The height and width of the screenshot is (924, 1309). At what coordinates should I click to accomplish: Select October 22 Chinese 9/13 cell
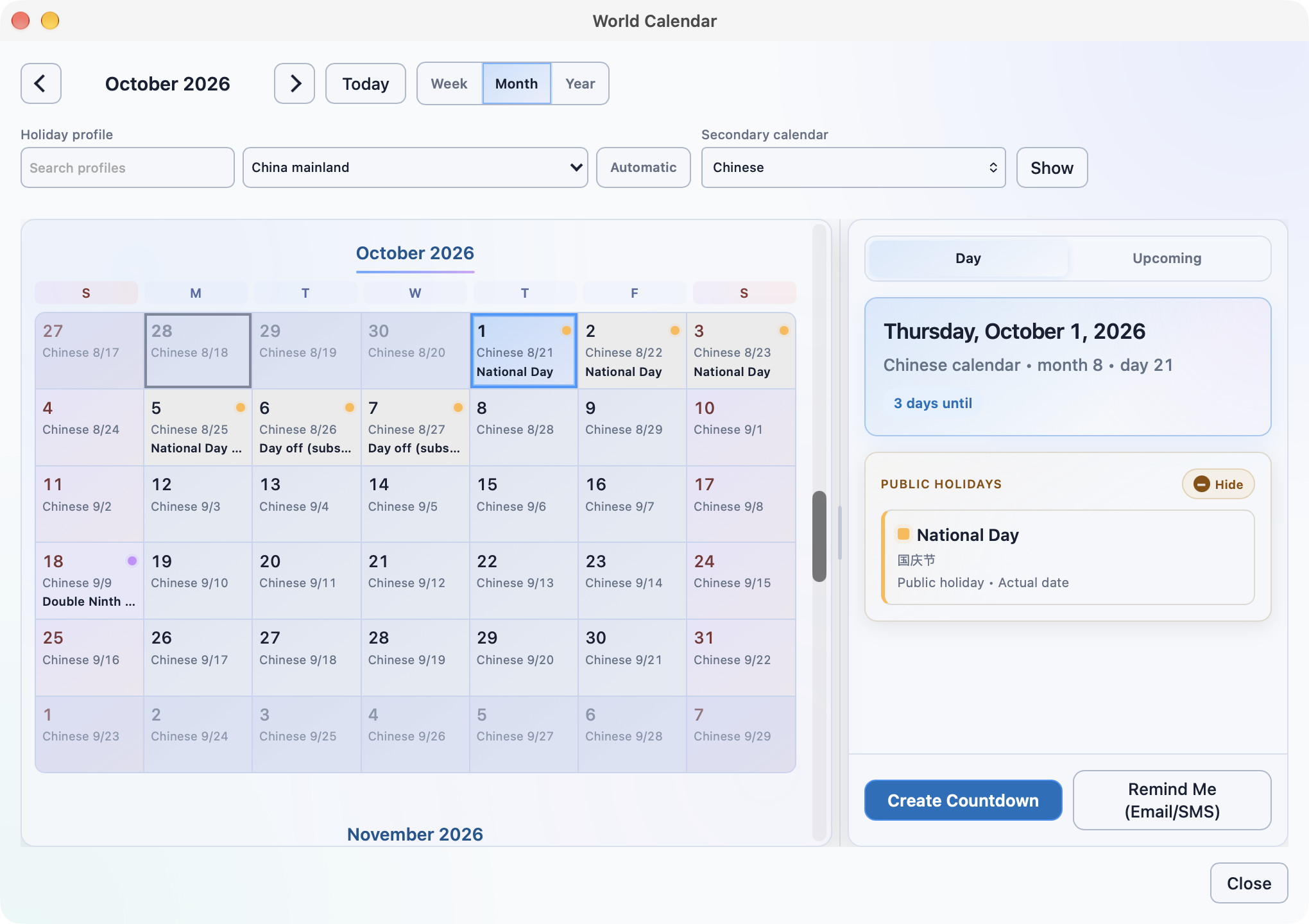coord(524,581)
